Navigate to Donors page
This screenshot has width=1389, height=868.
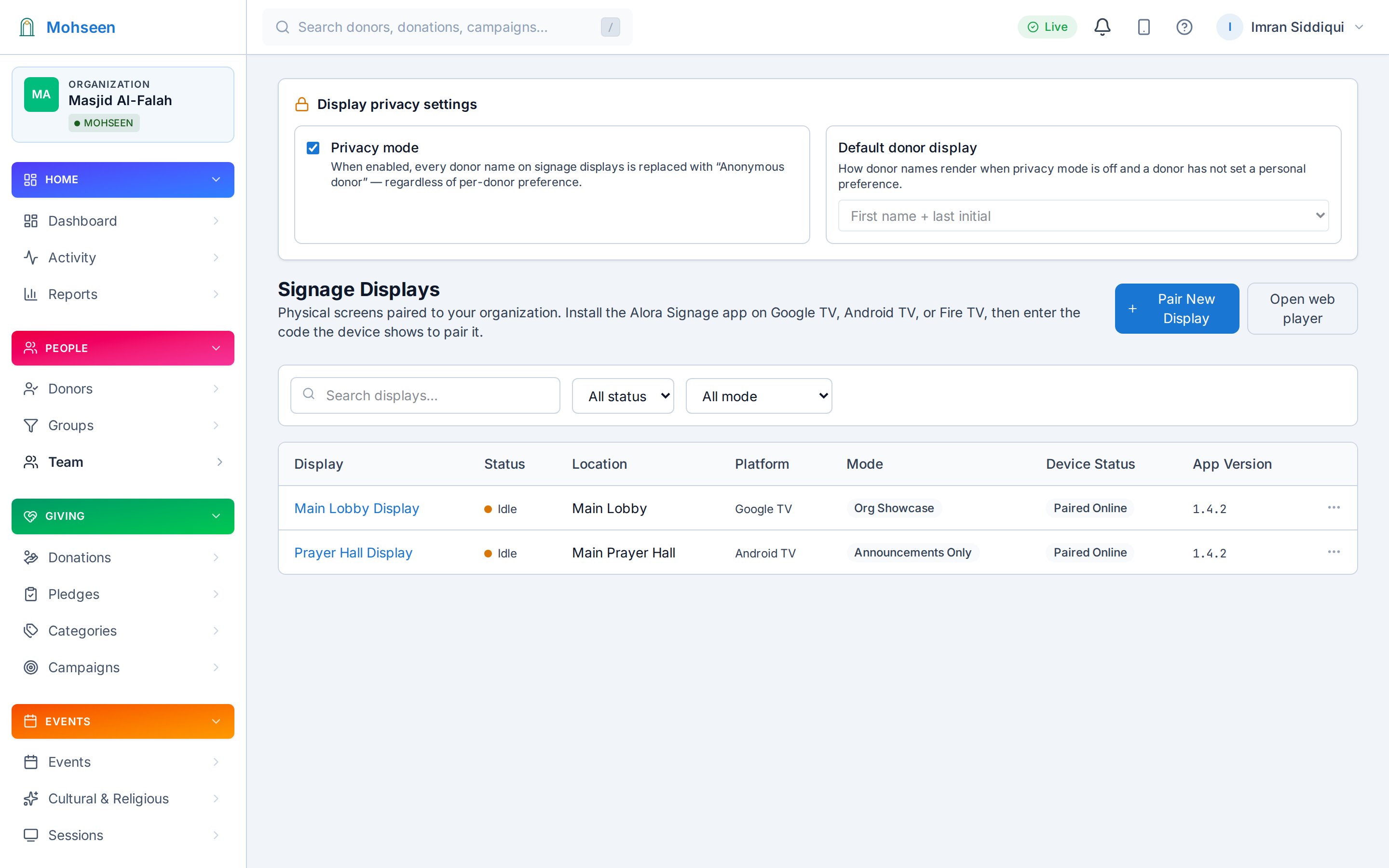123,389
